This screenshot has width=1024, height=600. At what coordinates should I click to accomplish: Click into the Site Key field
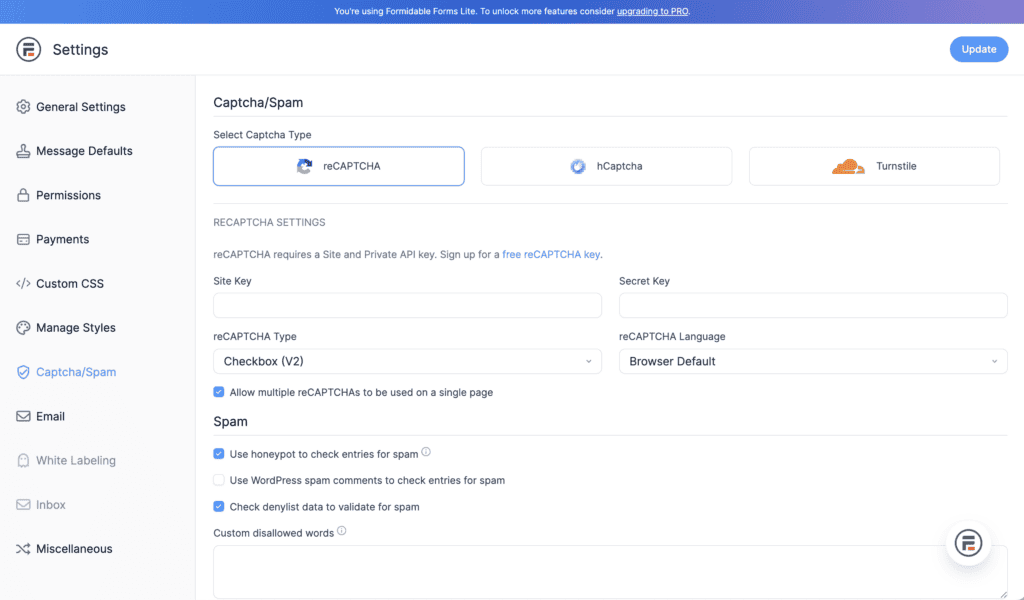pyautogui.click(x=408, y=305)
